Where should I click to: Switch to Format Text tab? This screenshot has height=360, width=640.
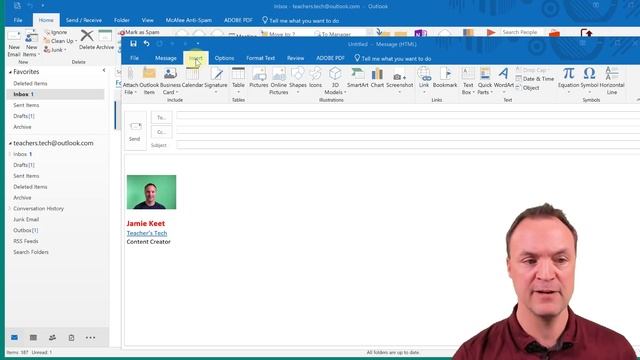point(260,58)
